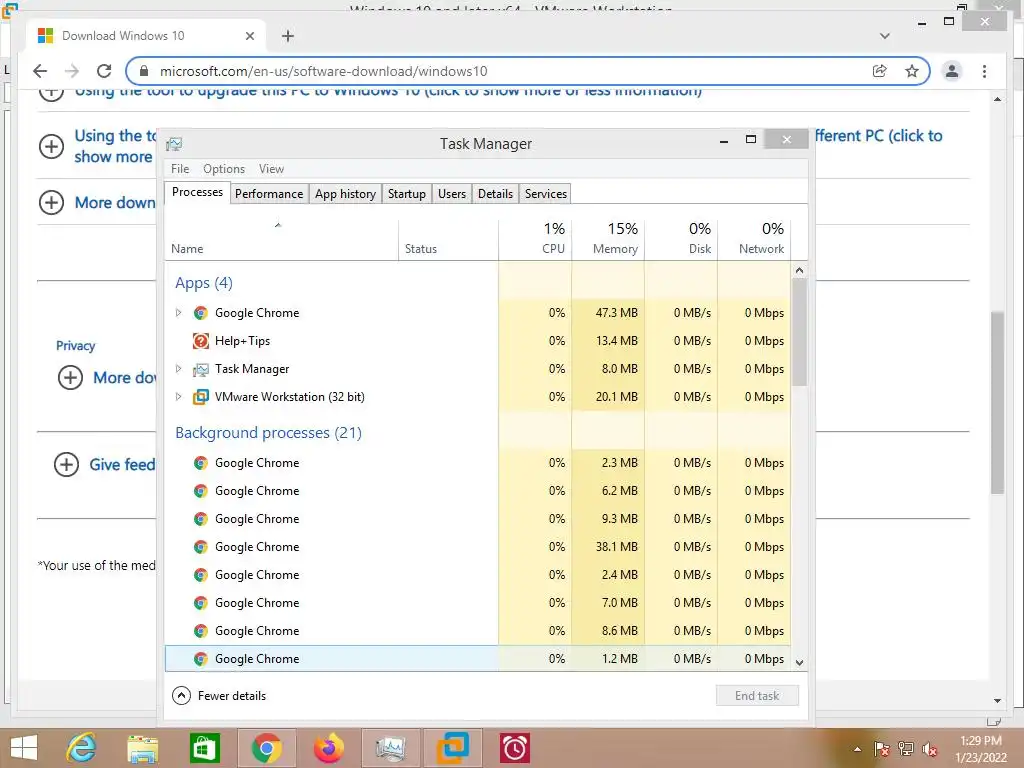Switch to Chrome via taskbar icon
The height and width of the screenshot is (768, 1024).
point(266,748)
